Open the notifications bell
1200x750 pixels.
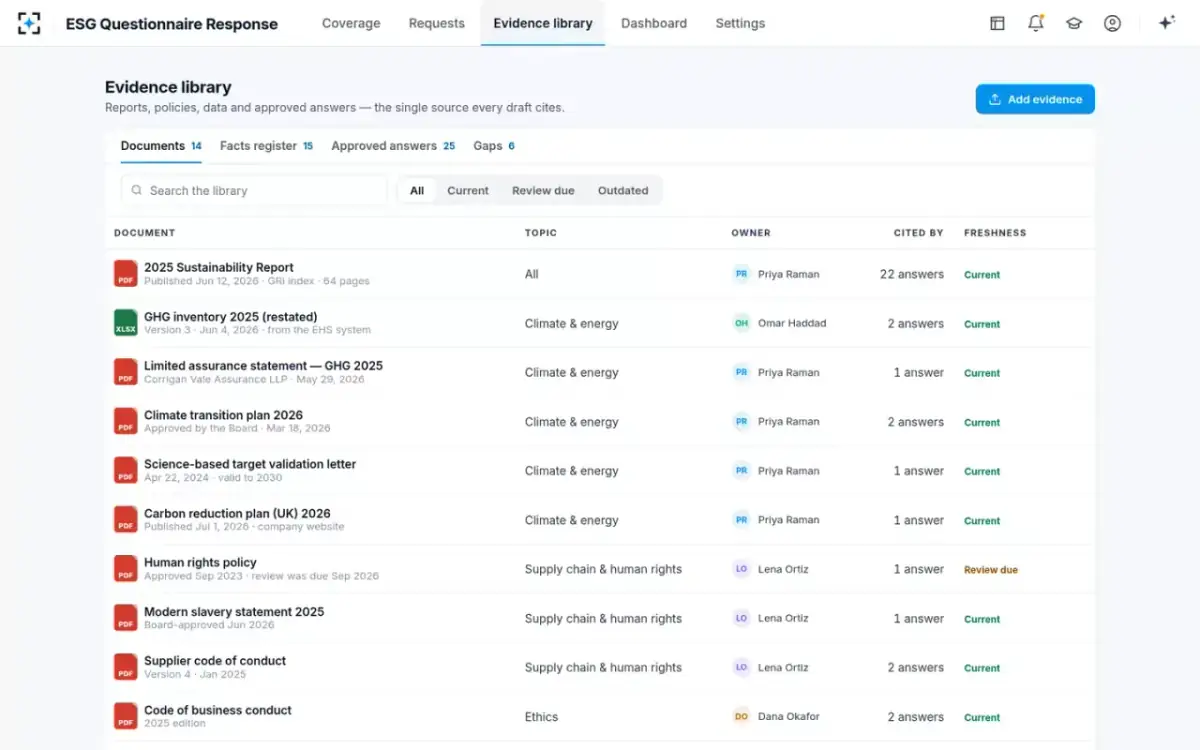point(1036,23)
